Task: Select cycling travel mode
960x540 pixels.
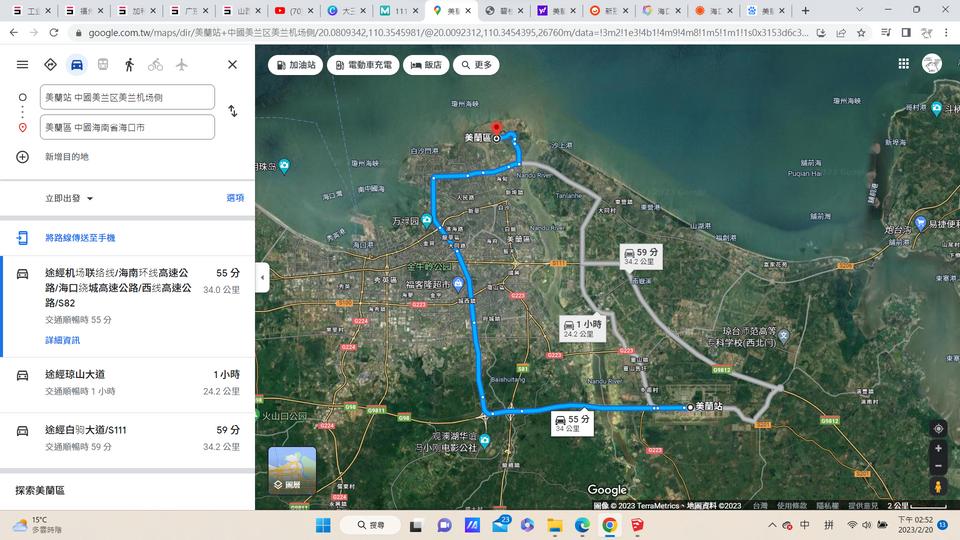Action: click(x=156, y=64)
